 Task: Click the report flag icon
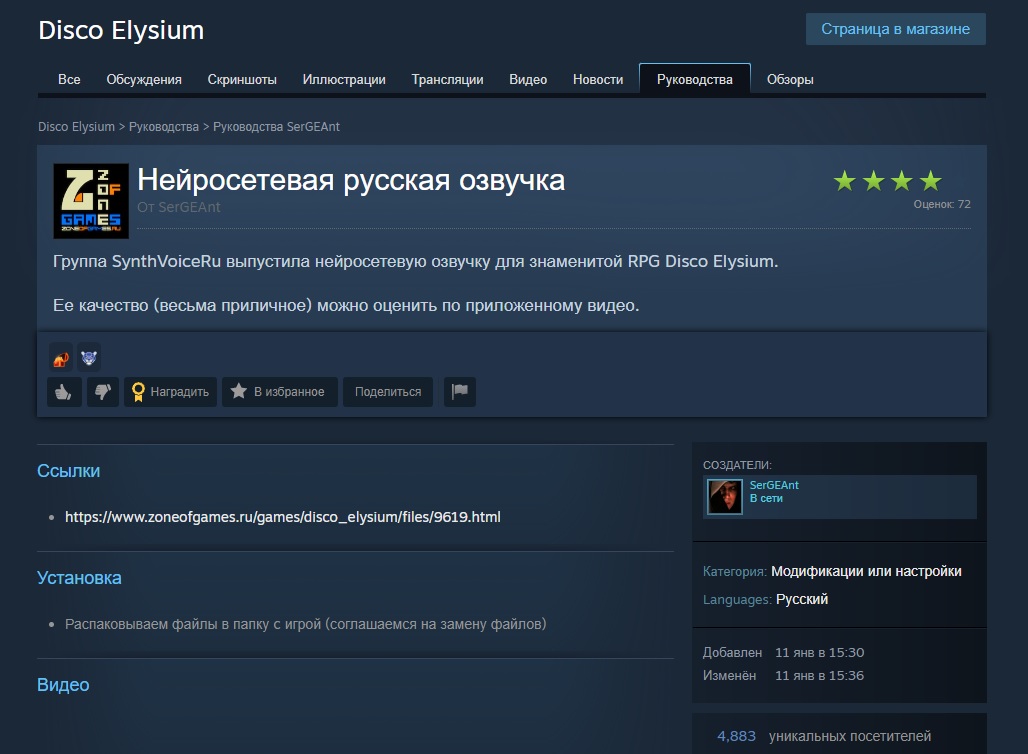[460, 391]
